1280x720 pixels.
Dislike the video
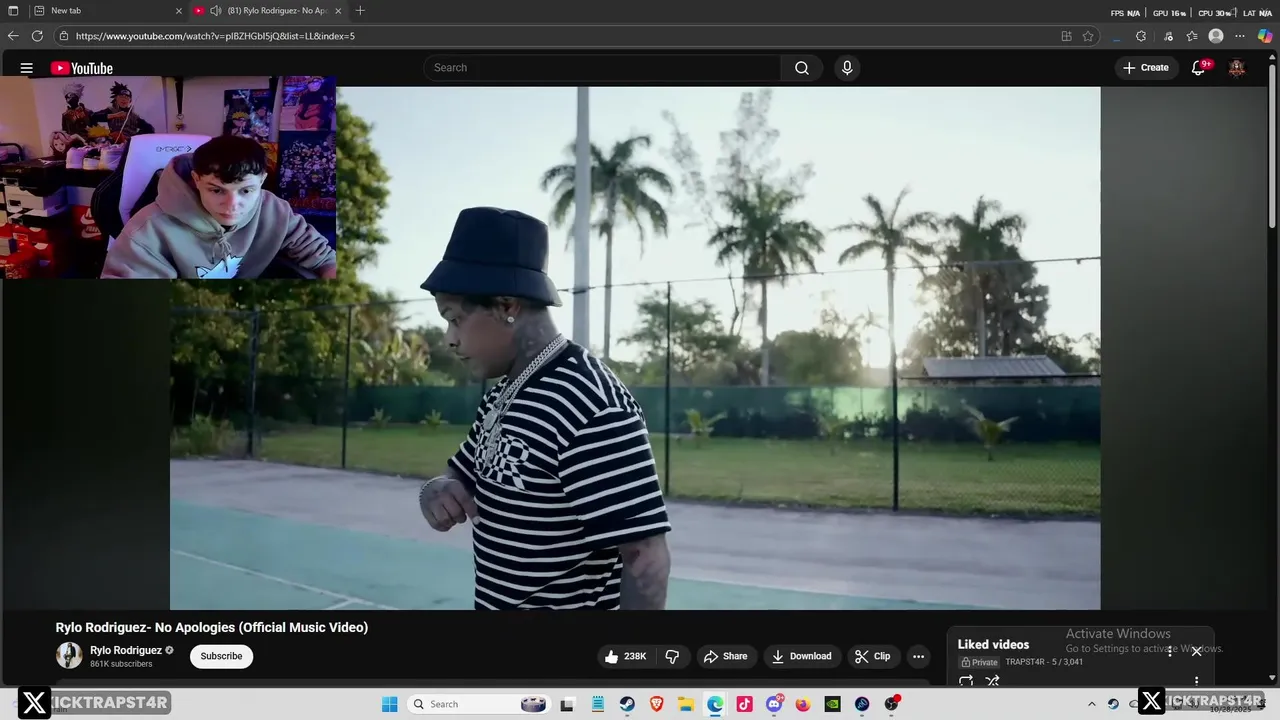tap(672, 656)
